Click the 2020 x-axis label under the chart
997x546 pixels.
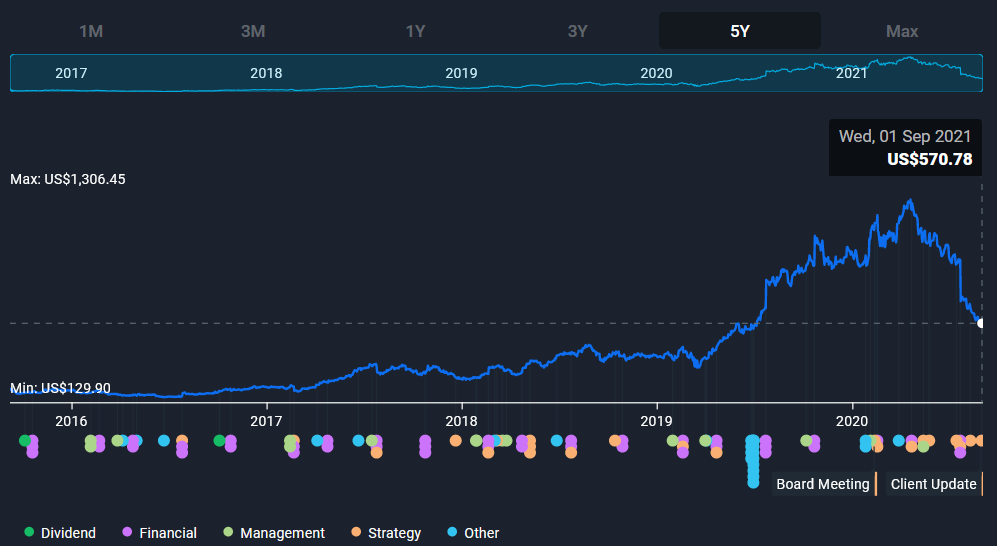click(851, 421)
